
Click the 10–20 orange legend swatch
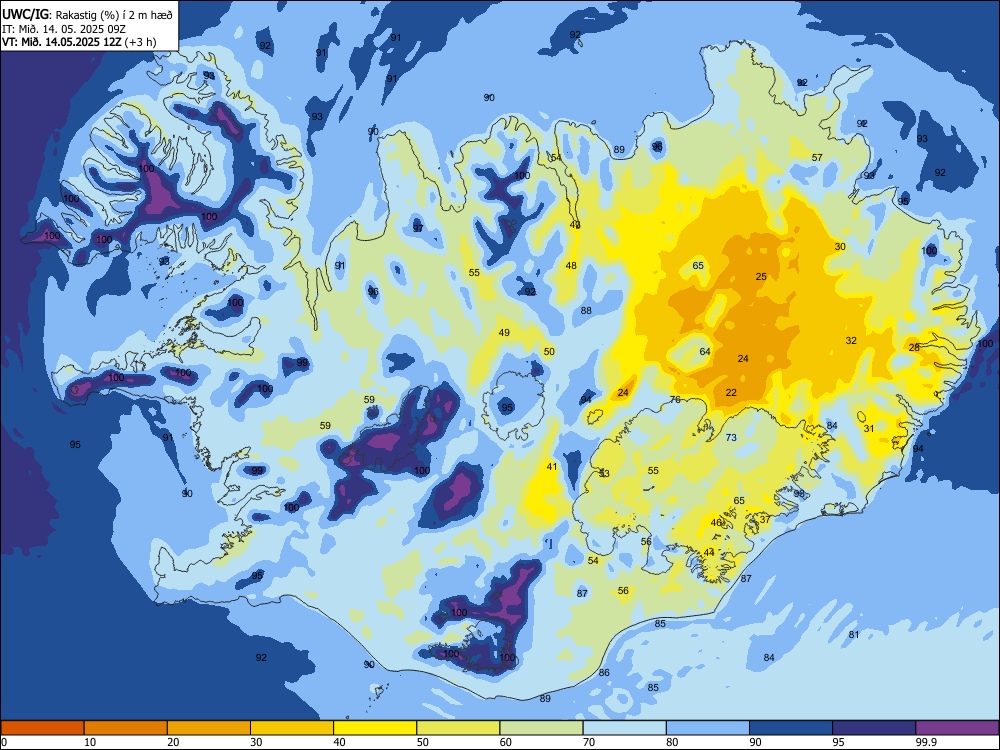click(x=126, y=728)
